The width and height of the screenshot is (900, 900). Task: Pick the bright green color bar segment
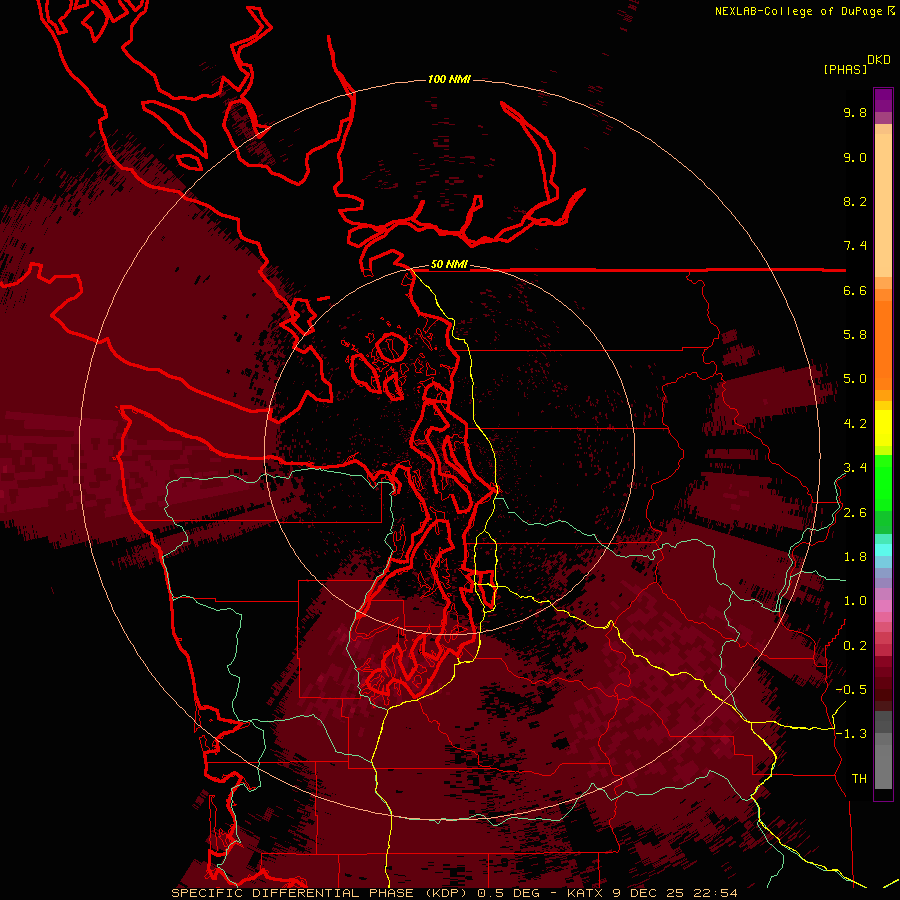click(x=883, y=488)
